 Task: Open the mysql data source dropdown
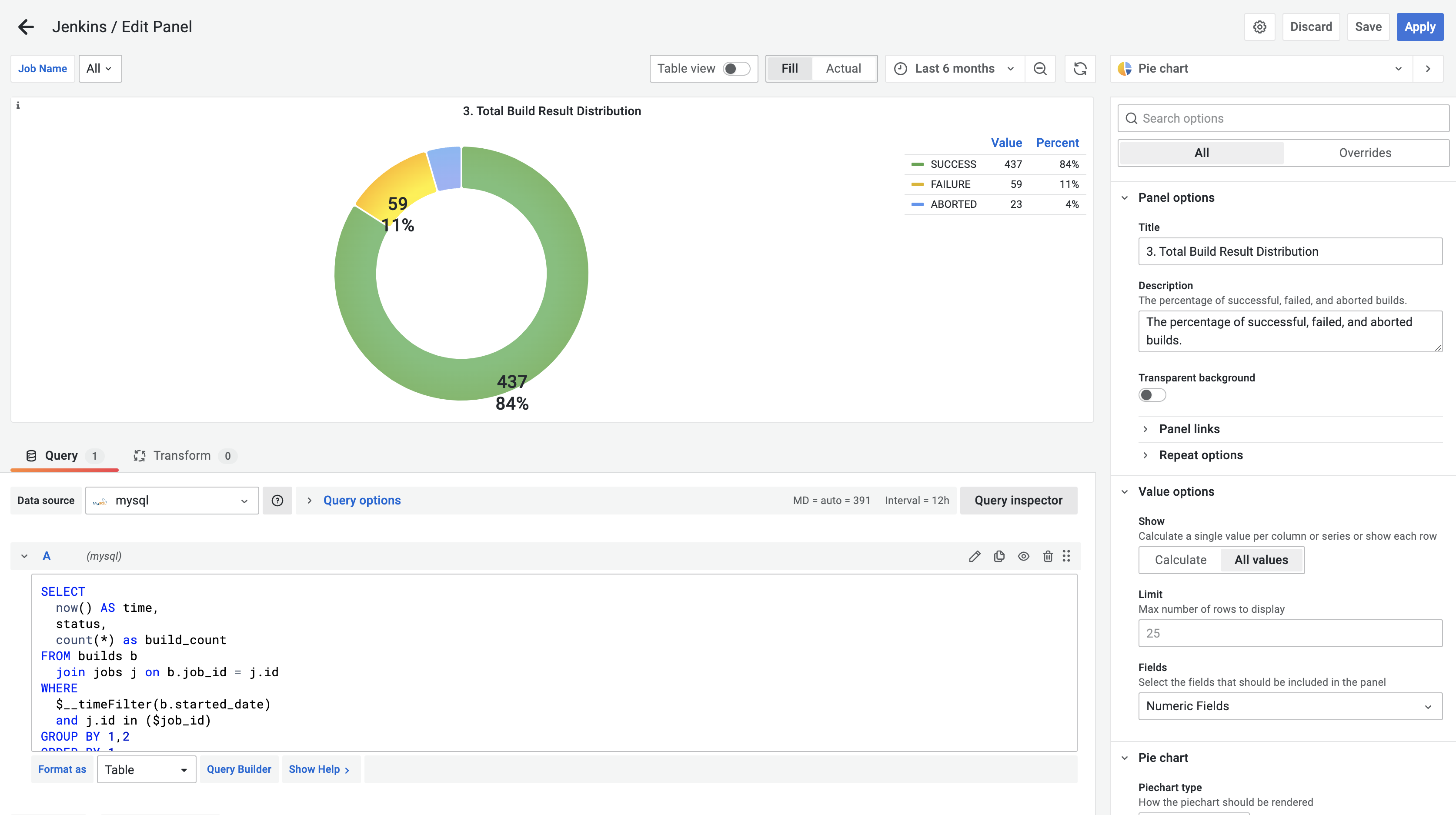click(172, 500)
